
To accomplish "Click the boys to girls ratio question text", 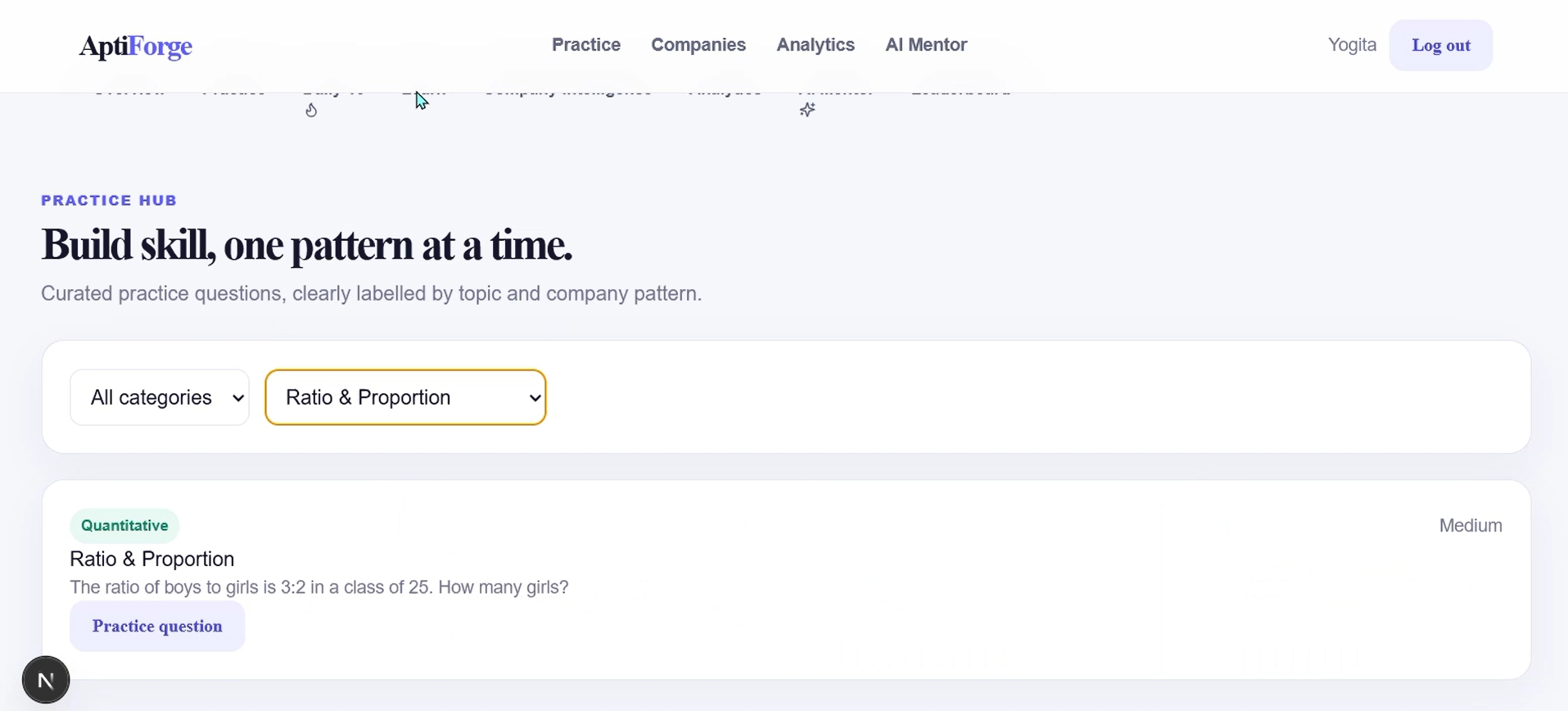I will pyautogui.click(x=319, y=587).
